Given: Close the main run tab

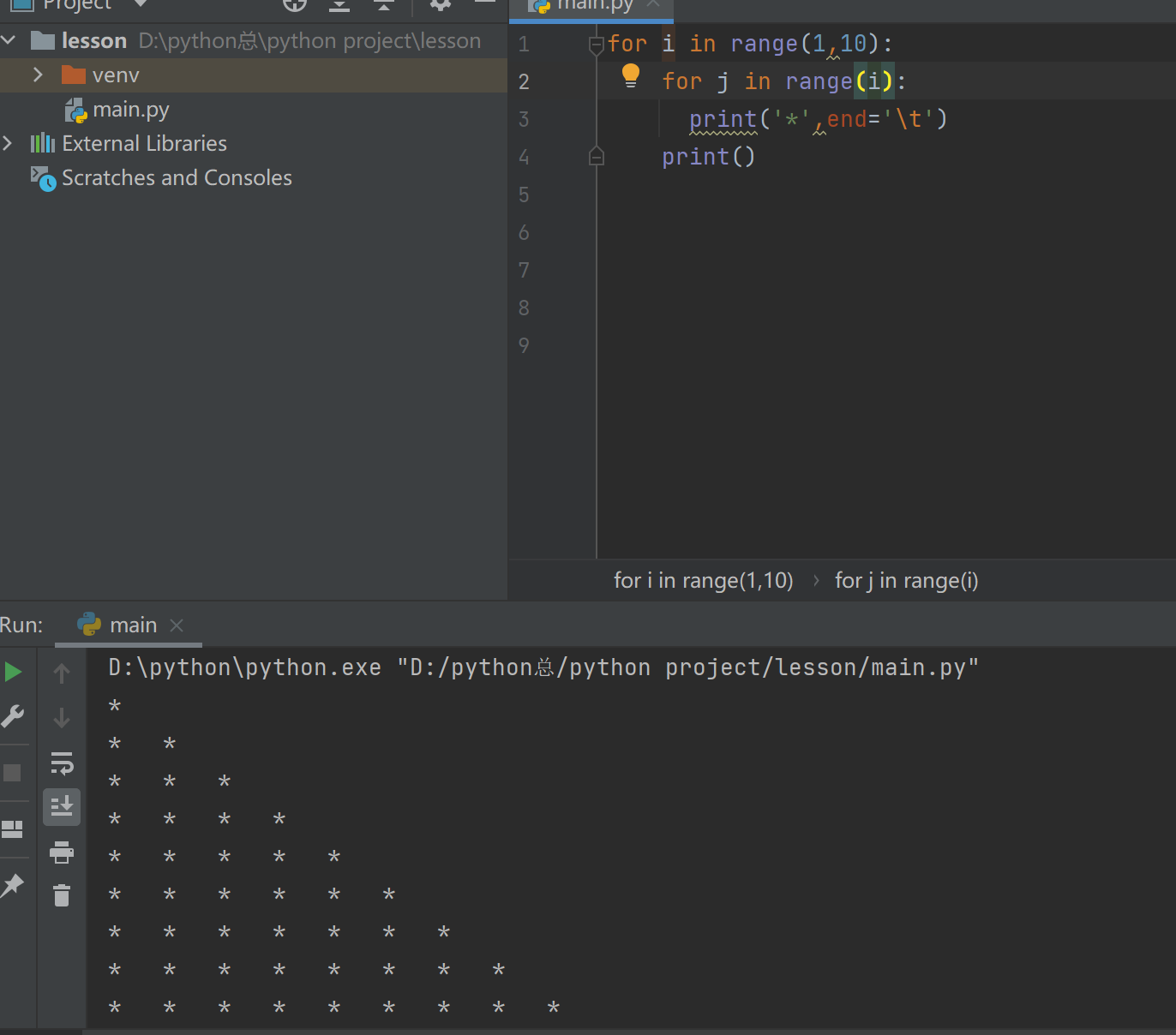Looking at the screenshot, I should (x=177, y=625).
